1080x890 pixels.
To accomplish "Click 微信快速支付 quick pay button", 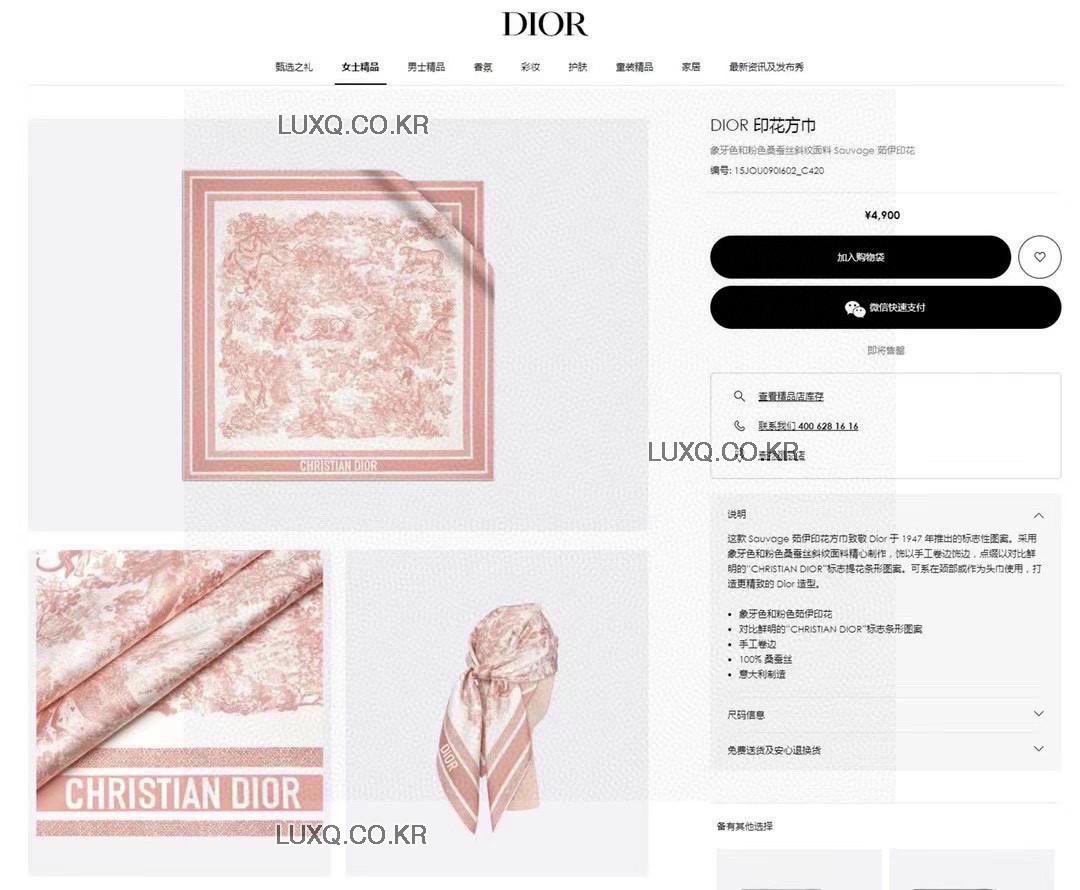I will pos(885,308).
